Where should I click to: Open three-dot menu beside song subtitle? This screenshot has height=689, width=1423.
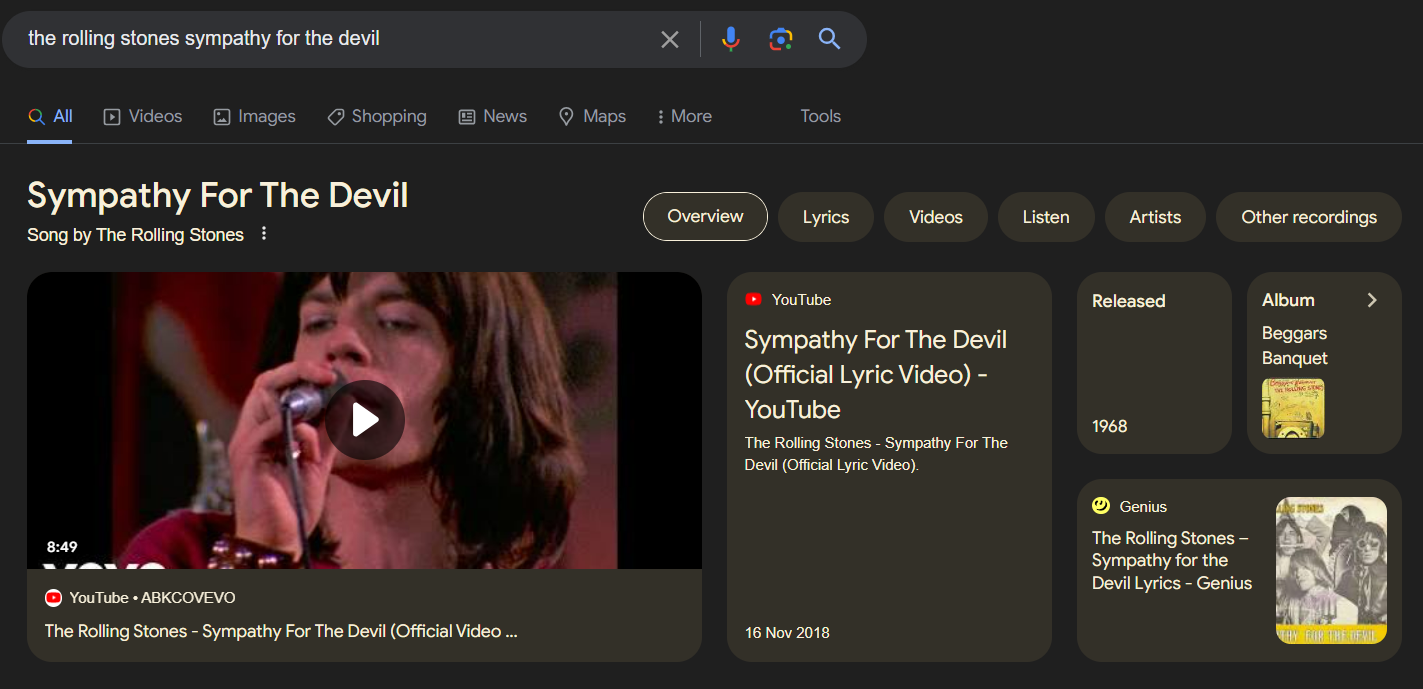[264, 234]
